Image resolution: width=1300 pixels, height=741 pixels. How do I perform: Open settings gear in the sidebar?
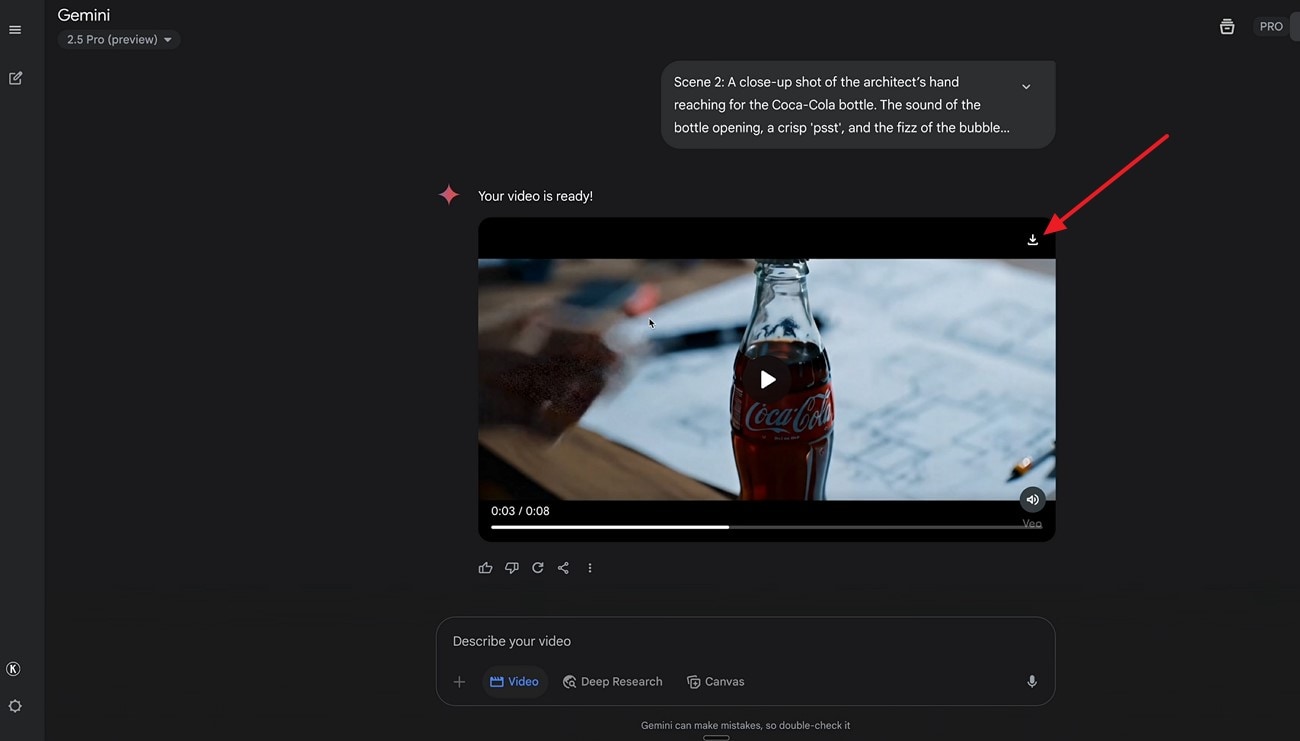pyautogui.click(x=15, y=706)
